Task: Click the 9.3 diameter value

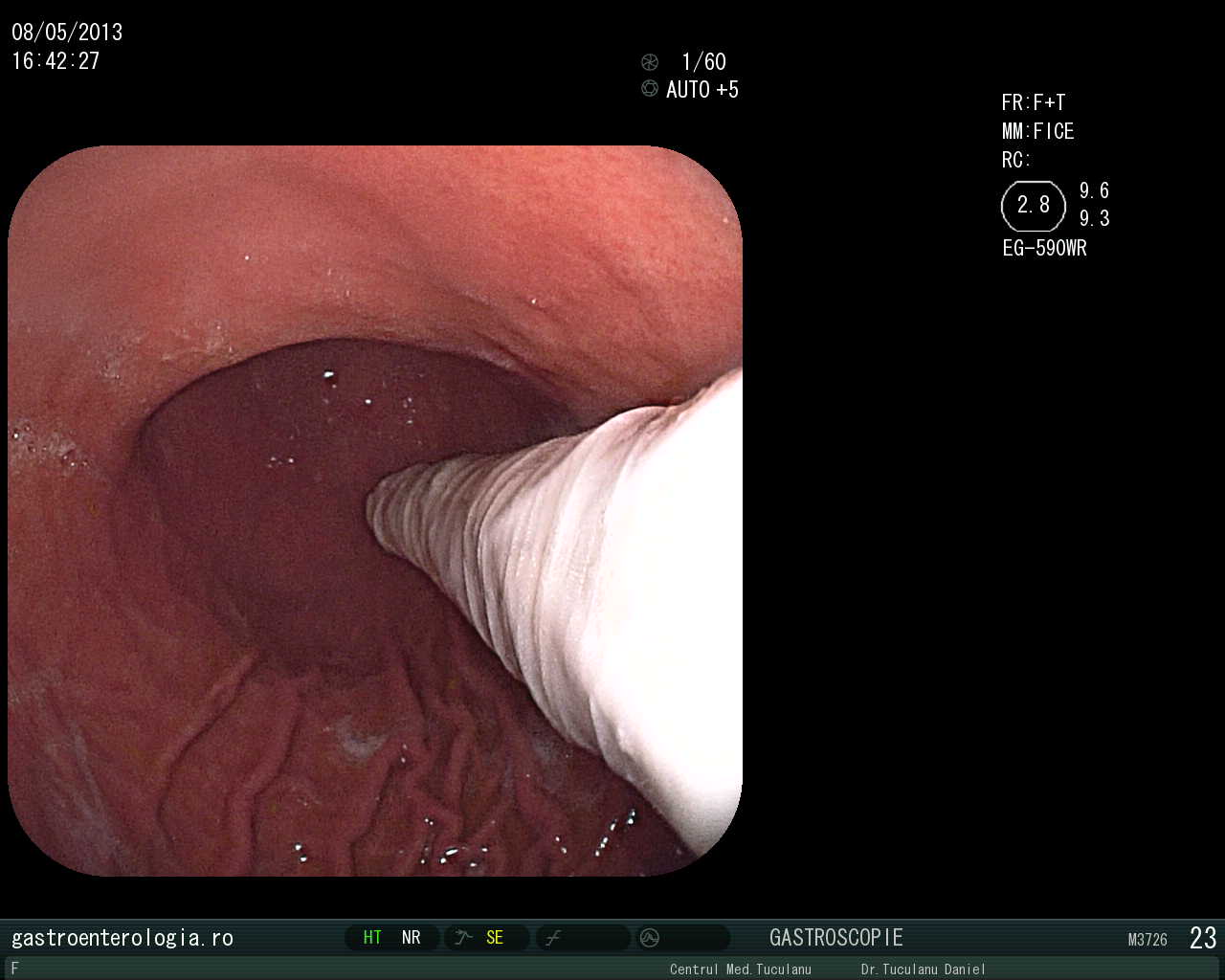Action: [1095, 219]
